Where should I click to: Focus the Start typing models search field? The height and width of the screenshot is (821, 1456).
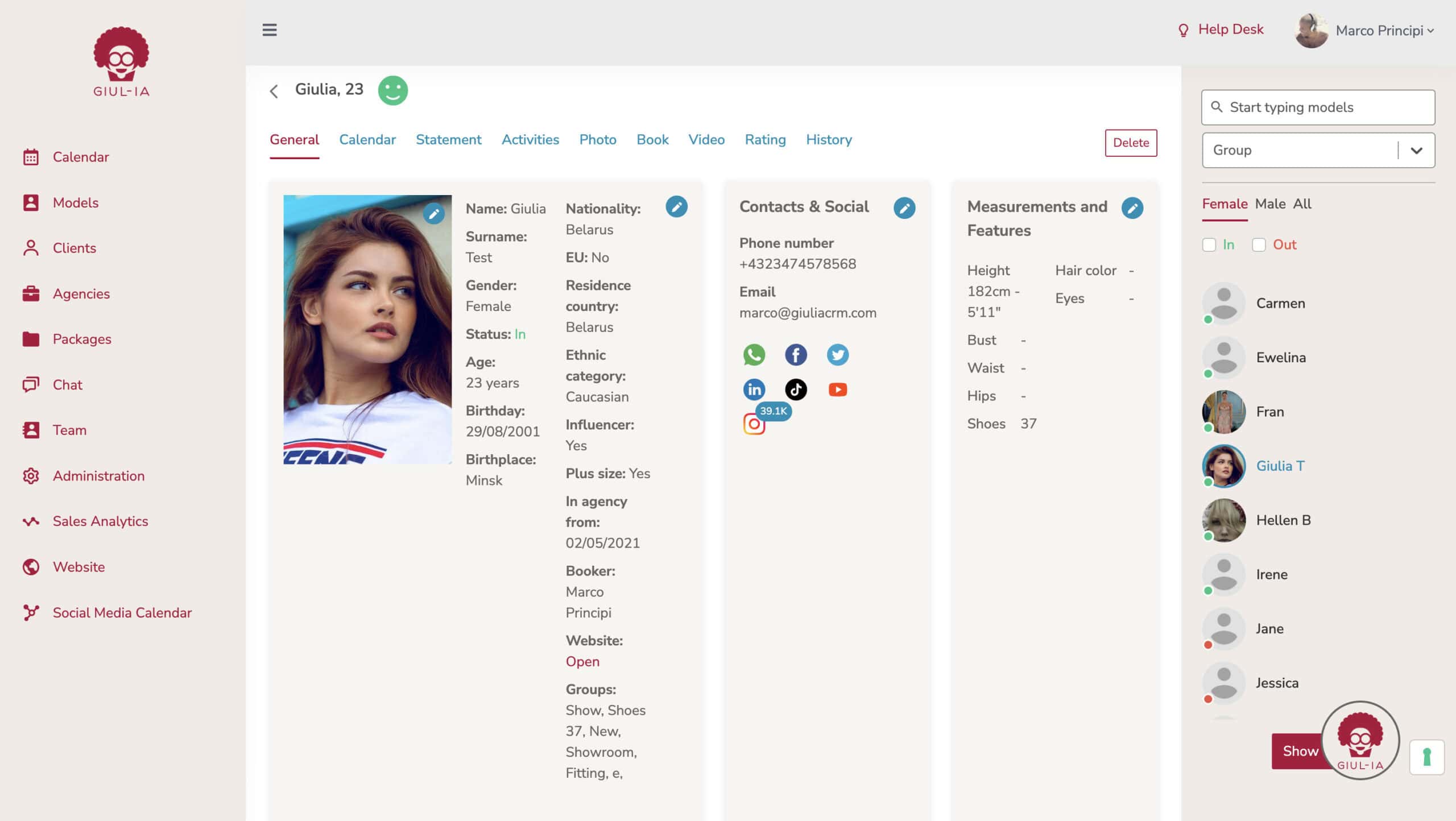pos(1318,107)
